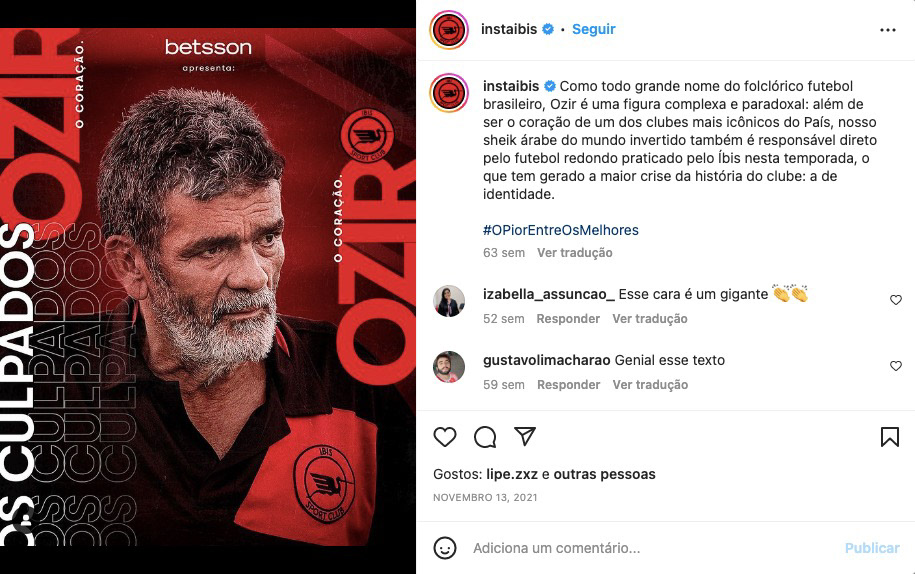
Task: Like izabella_assuncao_'s comment heart
Action: point(896,300)
